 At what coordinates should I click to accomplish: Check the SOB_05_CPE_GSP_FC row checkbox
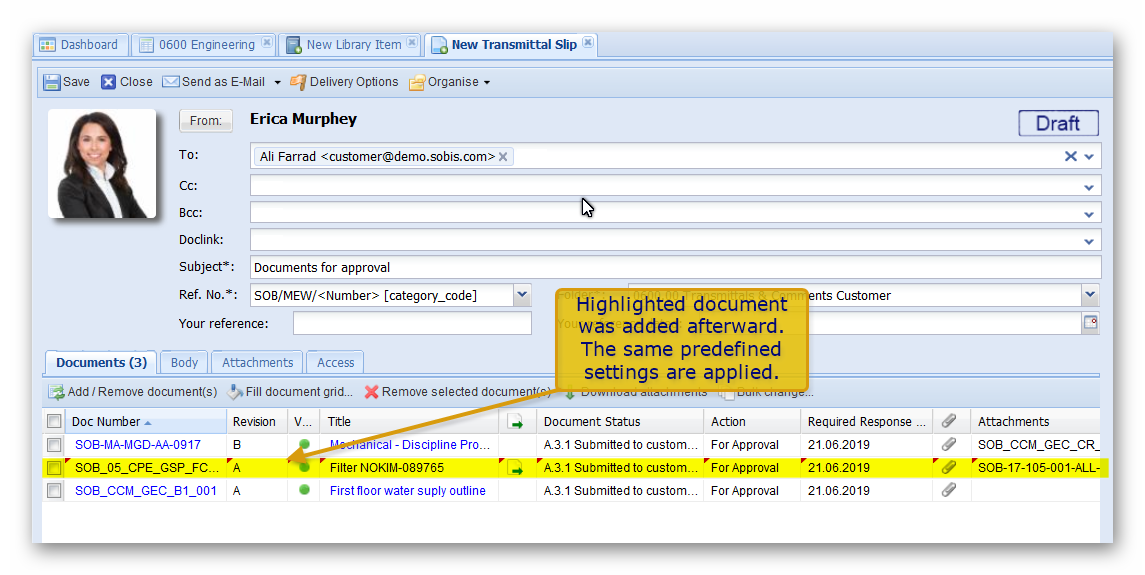pos(54,468)
